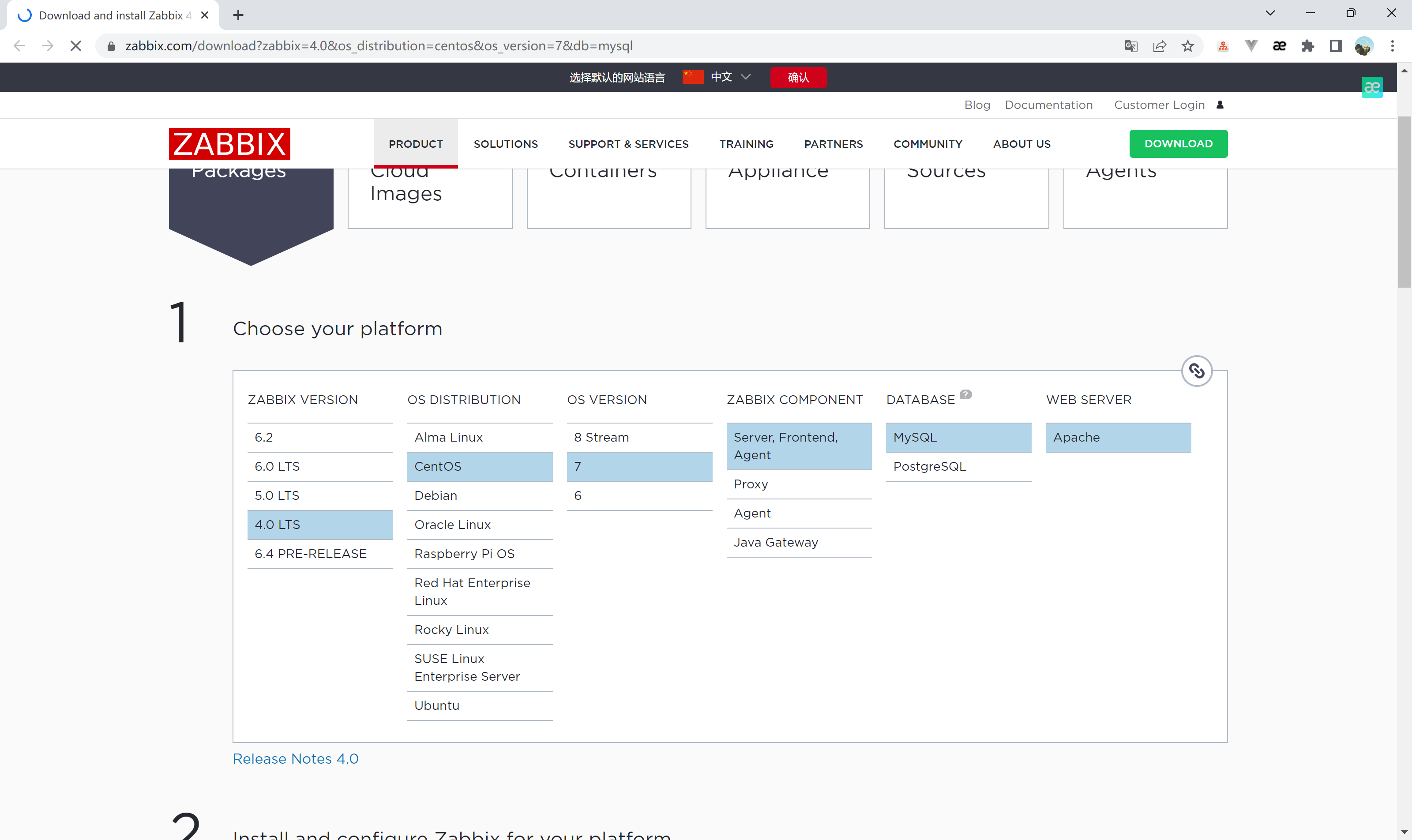Select OS version 6
Image resolution: width=1412 pixels, height=840 pixels.
(x=639, y=496)
